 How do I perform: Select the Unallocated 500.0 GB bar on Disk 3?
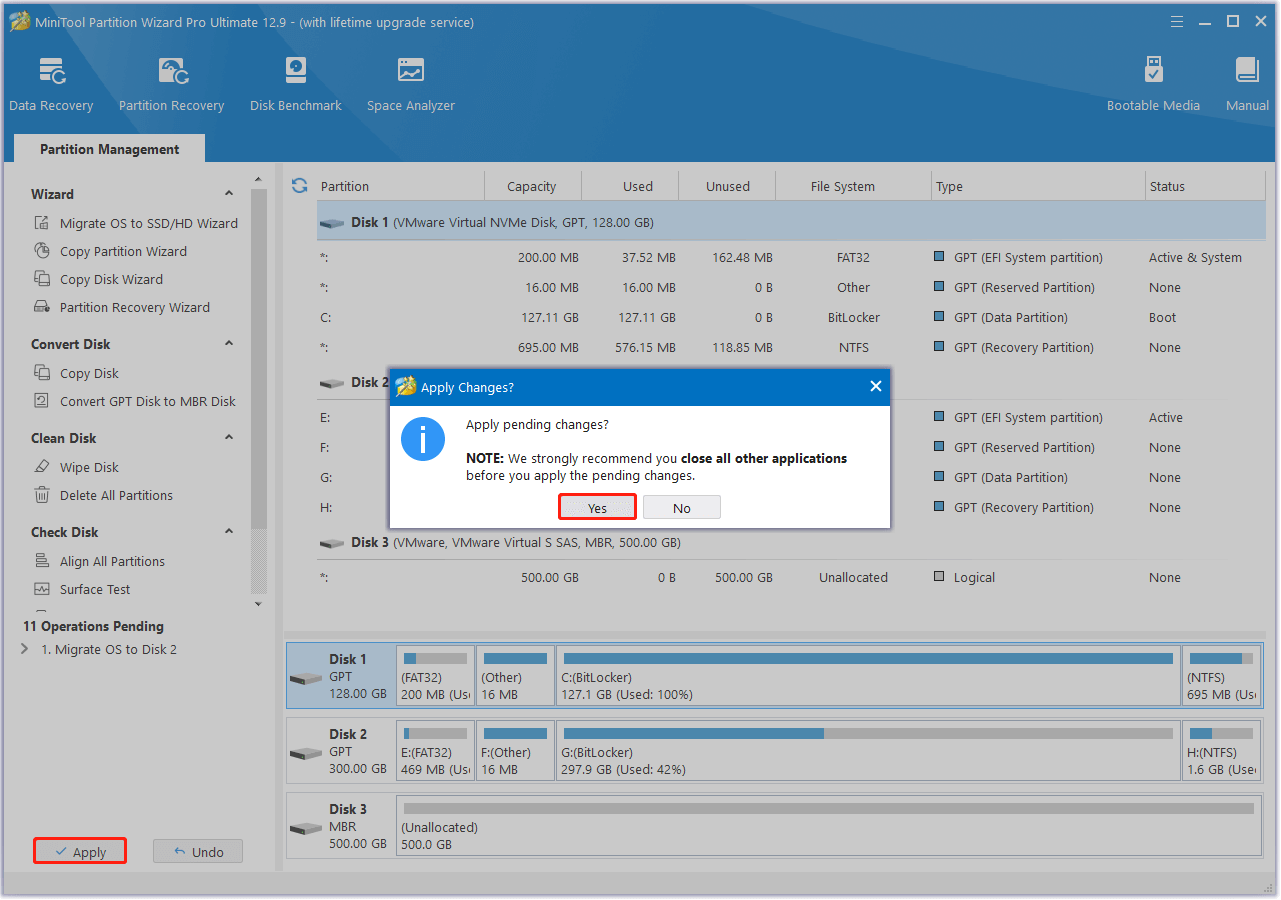click(828, 826)
